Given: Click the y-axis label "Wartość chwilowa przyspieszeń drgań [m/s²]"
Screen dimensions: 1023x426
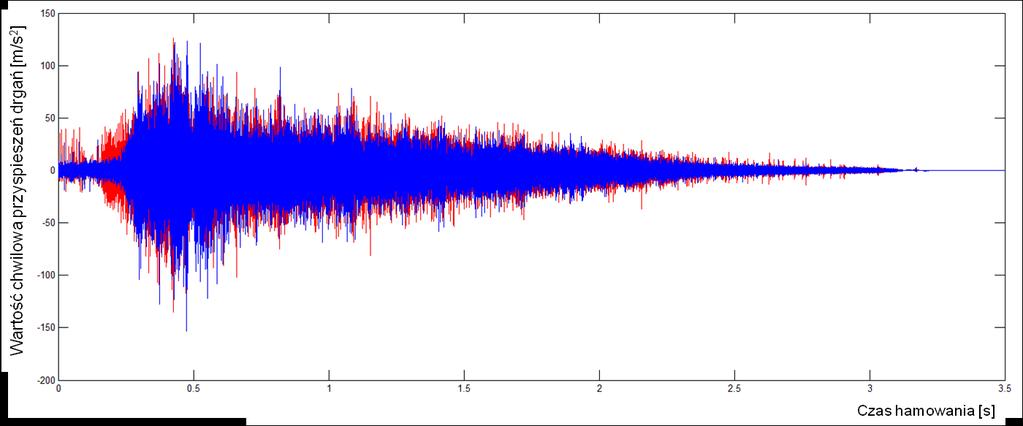Looking at the screenshot, I should click(20, 188).
